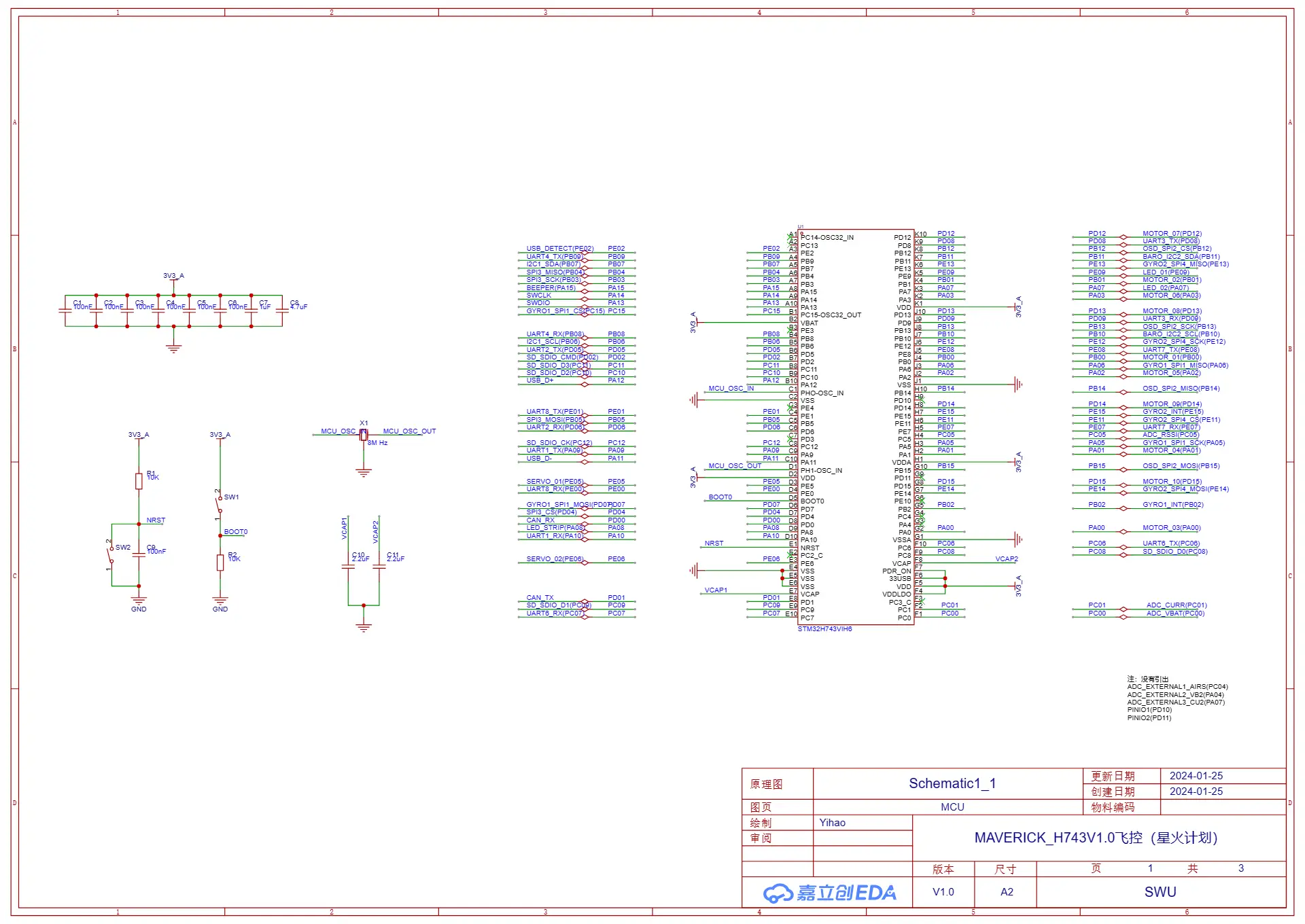Image resolution: width=1305 pixels, height=924 pixels.
Task: Click the ADC_VBAT(PC00) net label
Action: click(x=1176, y=614)
